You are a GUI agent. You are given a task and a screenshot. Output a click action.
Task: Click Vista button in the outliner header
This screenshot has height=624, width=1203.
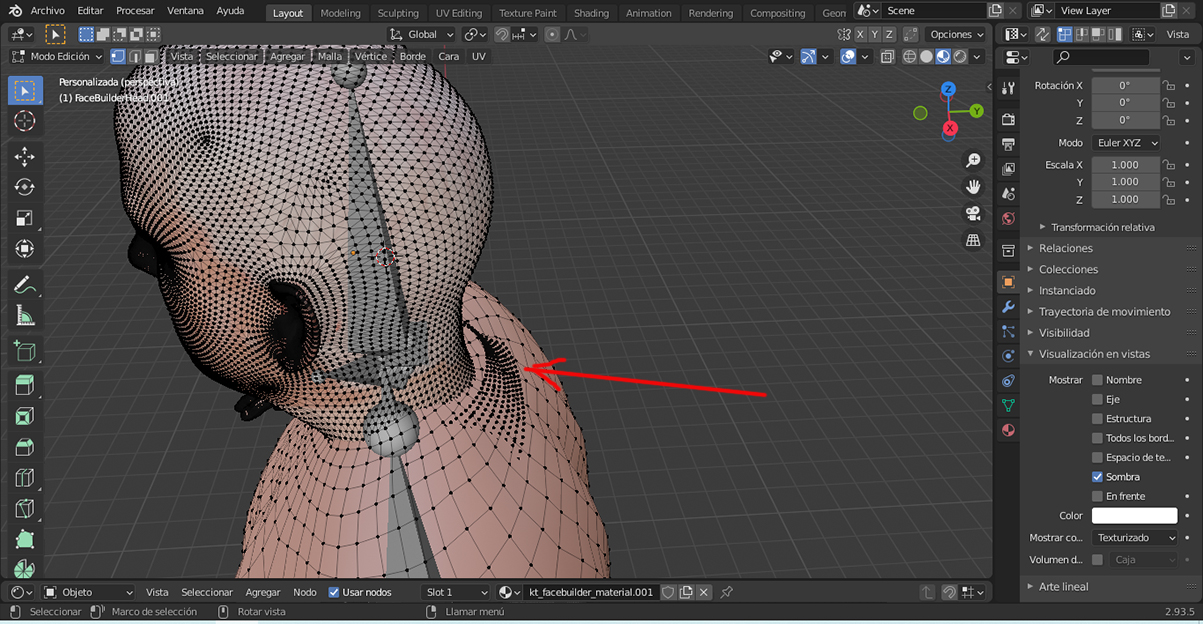pos(1178,34)
